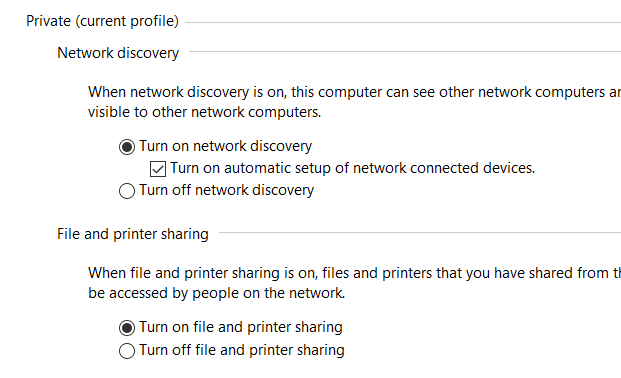Click the Network discovery section heading
Screen dimensions: 621x378
118,53
